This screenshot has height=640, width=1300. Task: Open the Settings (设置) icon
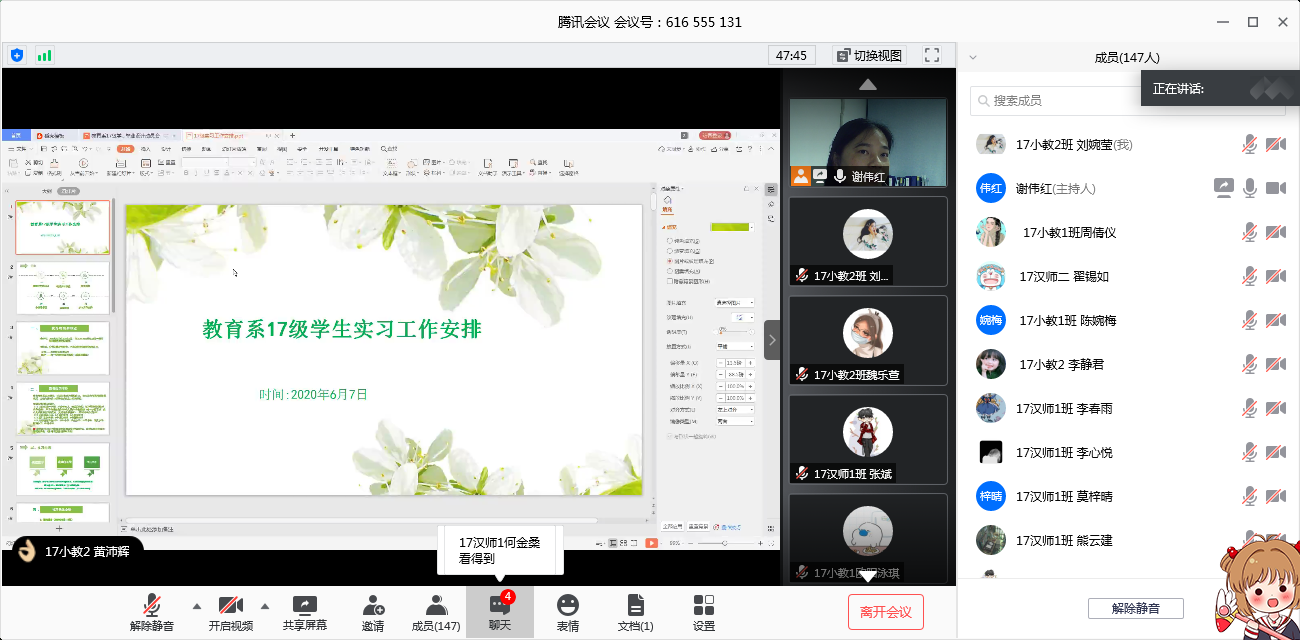(x=704, y=612)
